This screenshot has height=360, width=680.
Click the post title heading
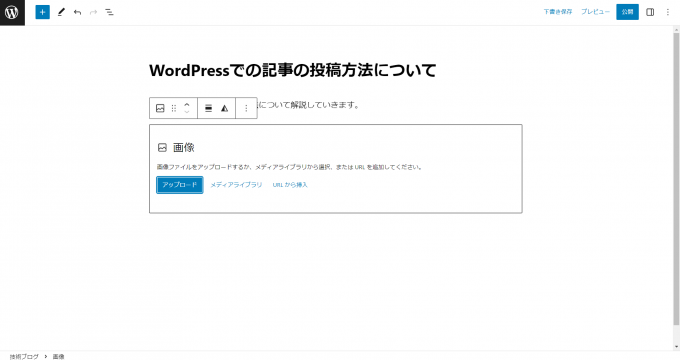293,70
